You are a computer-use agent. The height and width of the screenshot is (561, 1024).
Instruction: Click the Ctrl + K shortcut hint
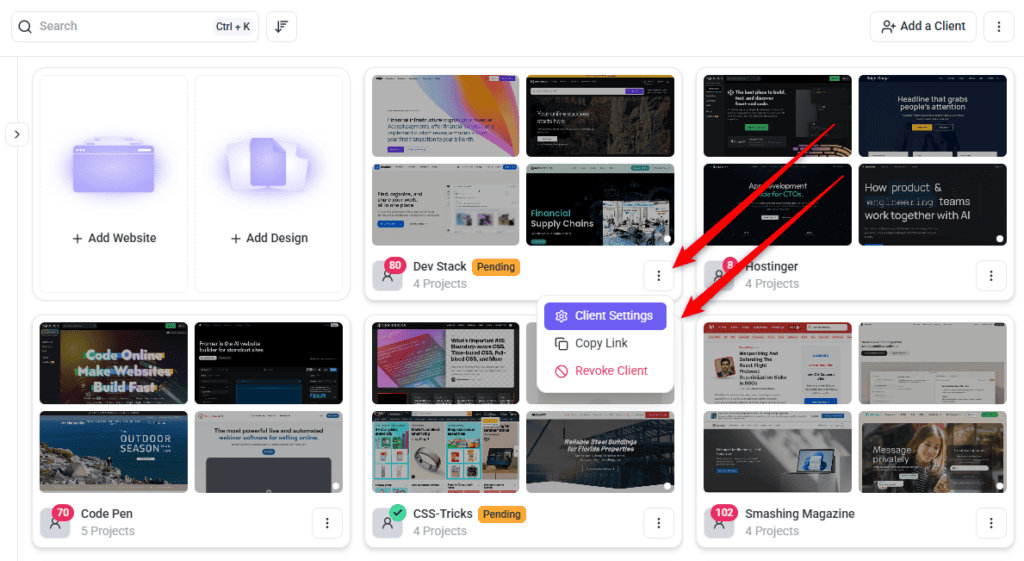232,27
